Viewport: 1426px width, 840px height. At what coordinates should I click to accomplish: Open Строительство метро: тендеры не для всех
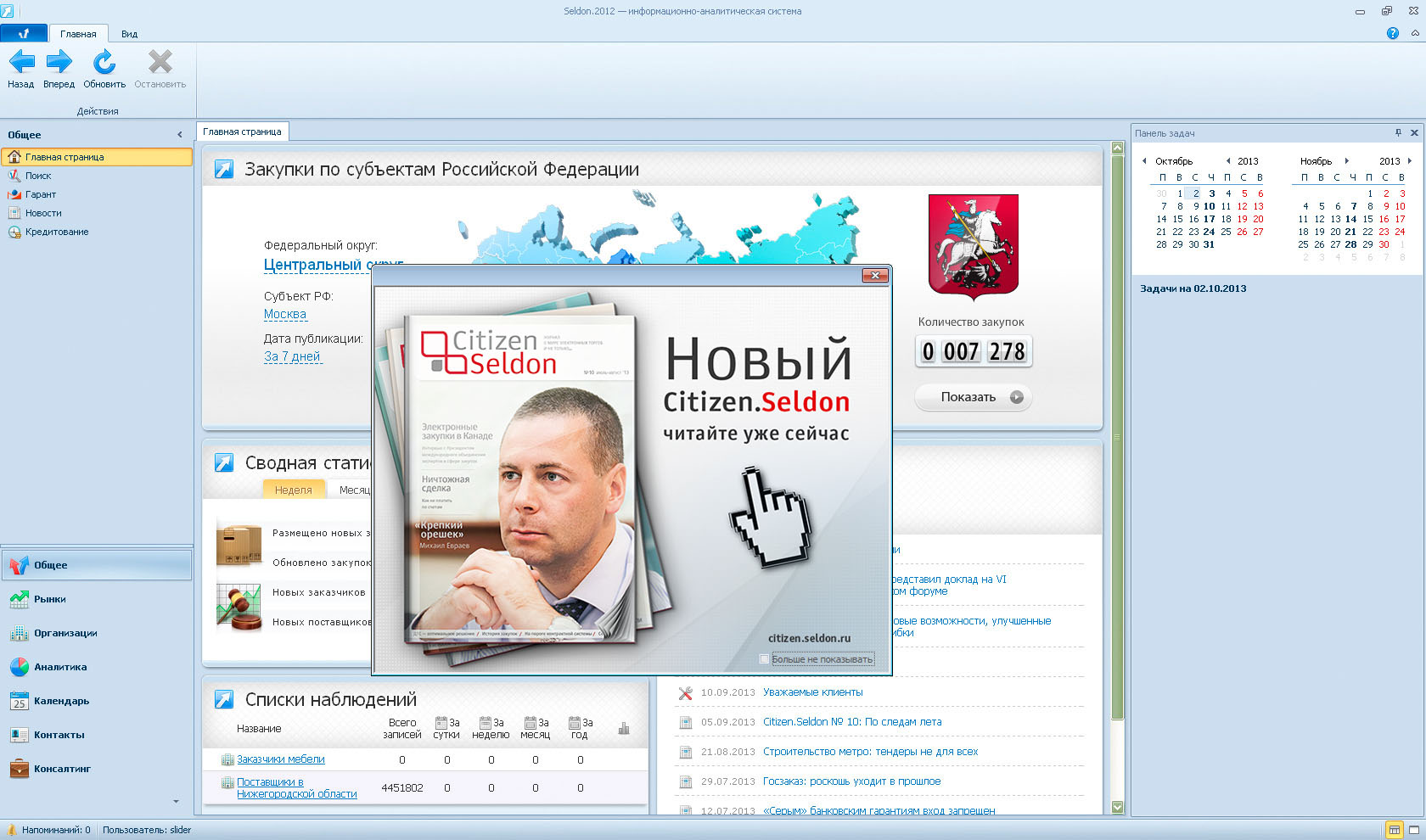[870, 752]
